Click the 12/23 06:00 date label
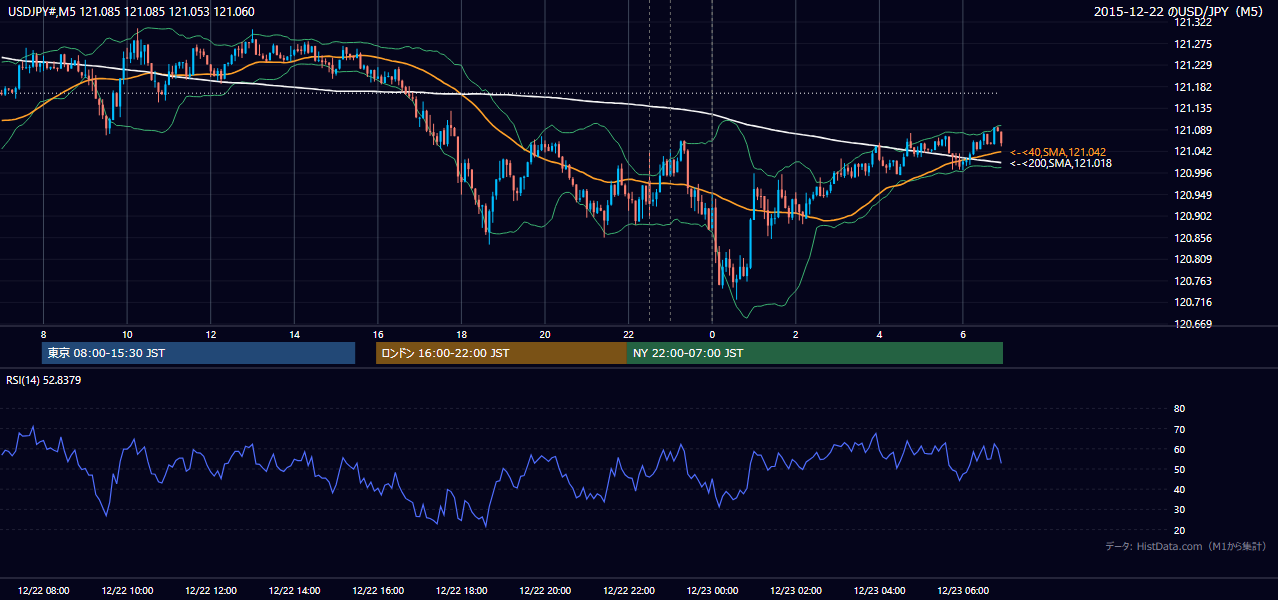This screenshot has width=1278, height=600. 963,591
